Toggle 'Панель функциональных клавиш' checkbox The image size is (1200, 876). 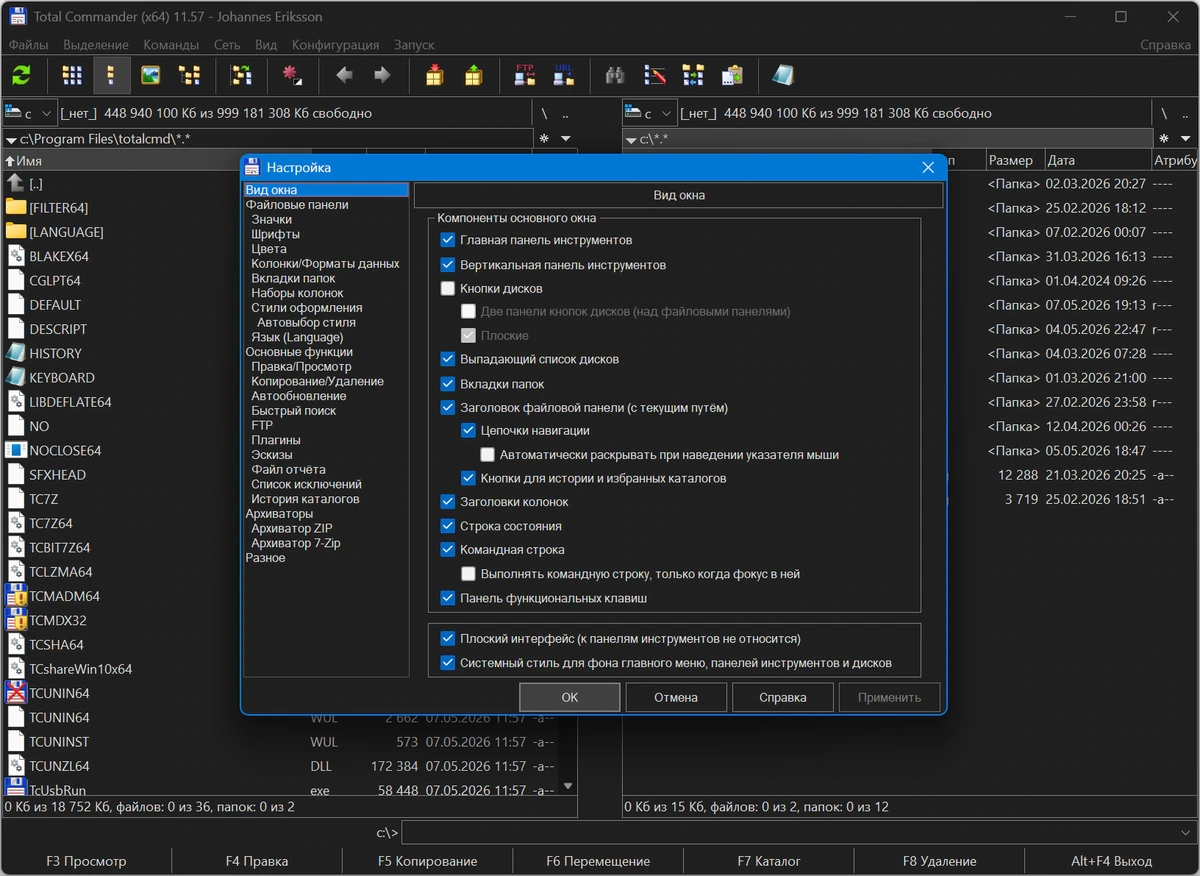[x=448, y=598]
